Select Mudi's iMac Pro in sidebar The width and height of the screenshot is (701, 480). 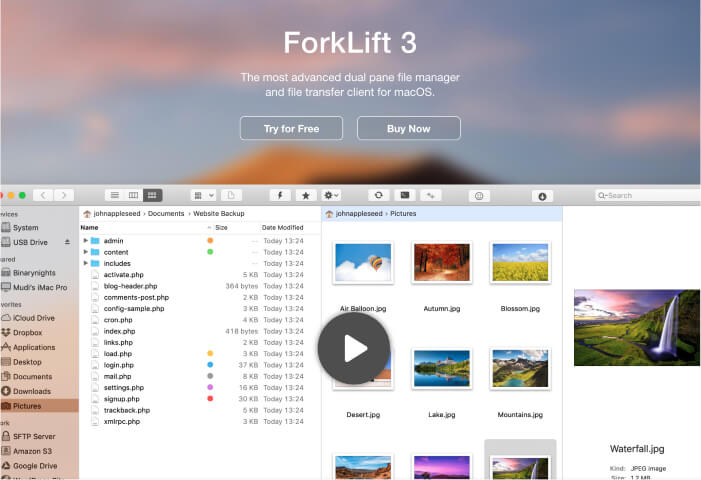pos(39,287)
